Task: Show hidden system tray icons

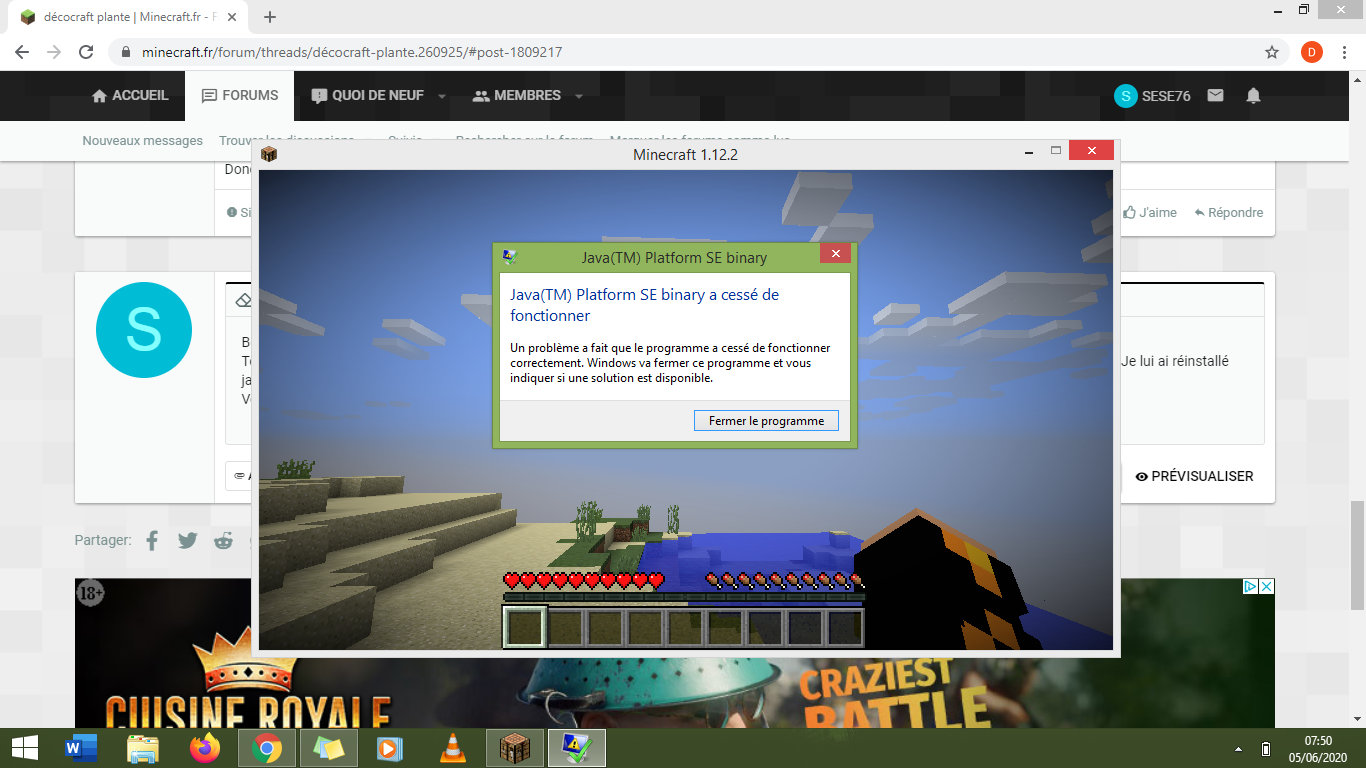Action: point(1239,749)
